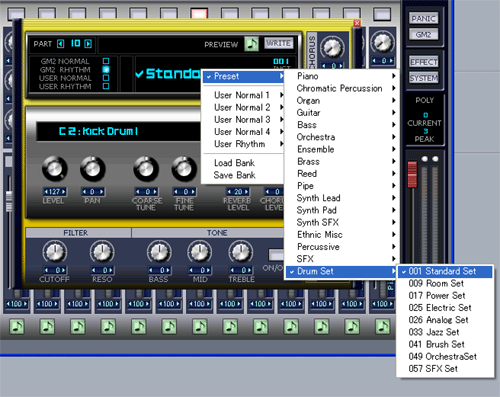500x397 pixels.
Task: Click the FINE TUNE knob
Action: 184,169
